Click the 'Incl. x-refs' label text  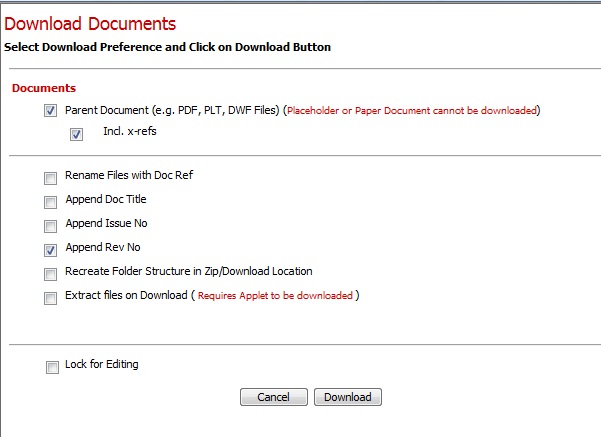point(129,131)
